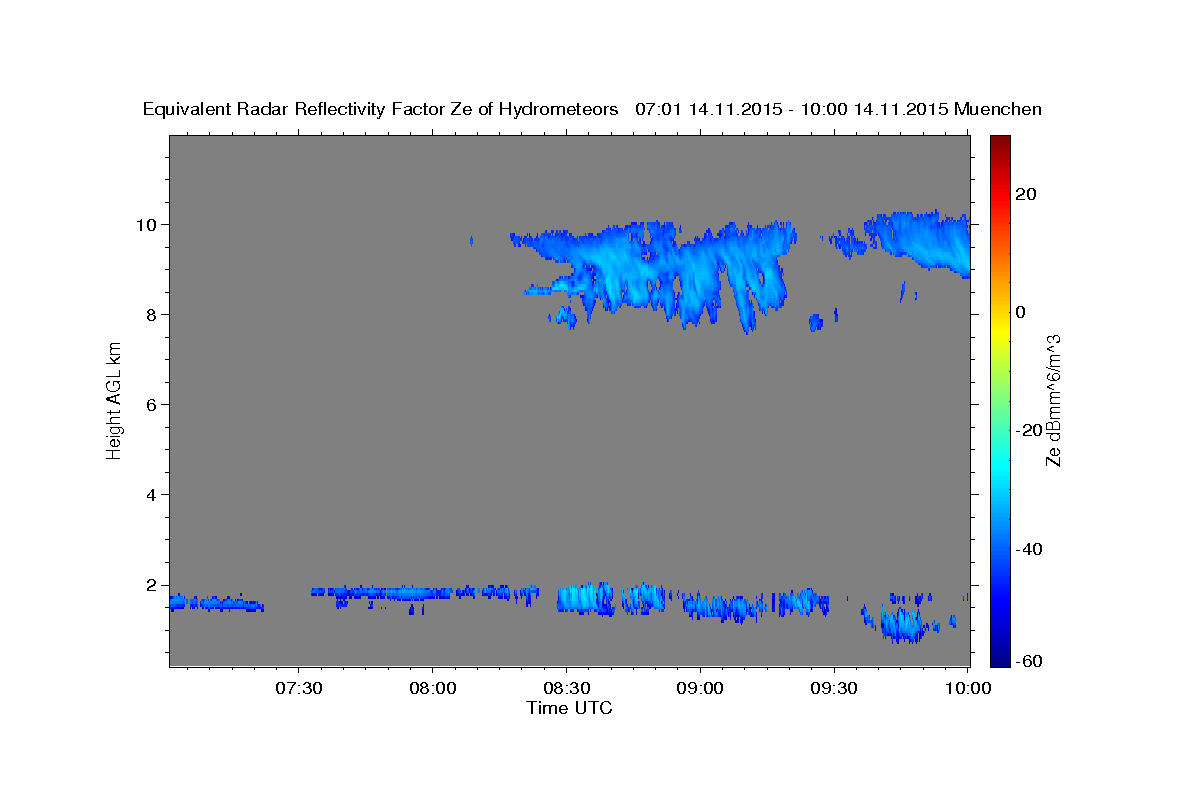This screenshot has height=800, width=1200.
Task: Click the height tick label 8
Action: [152, 315]
